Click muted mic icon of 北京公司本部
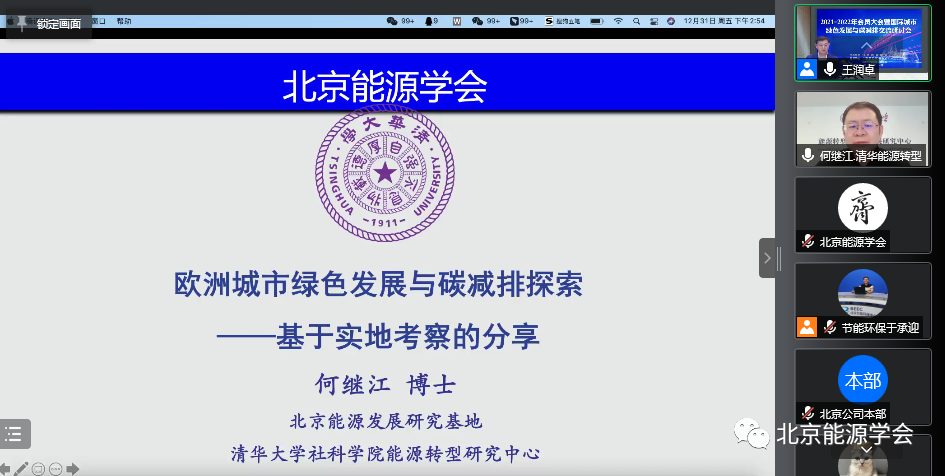The height and width of the screenshot is (476, 945). pos(808,413)
